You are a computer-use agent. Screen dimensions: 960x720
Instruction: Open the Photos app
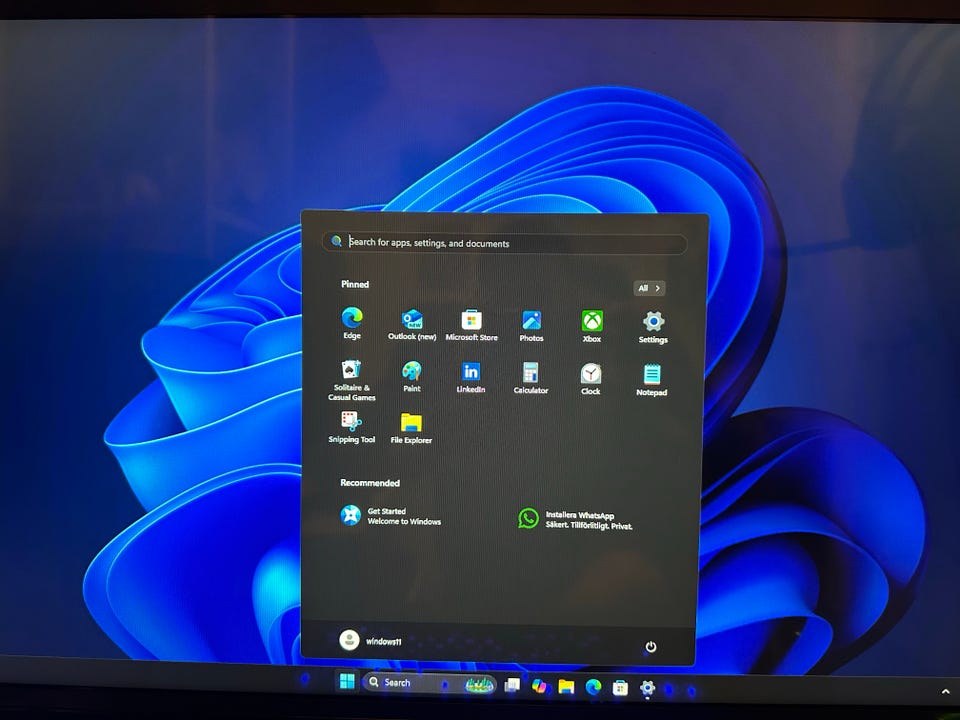(531, 326)
